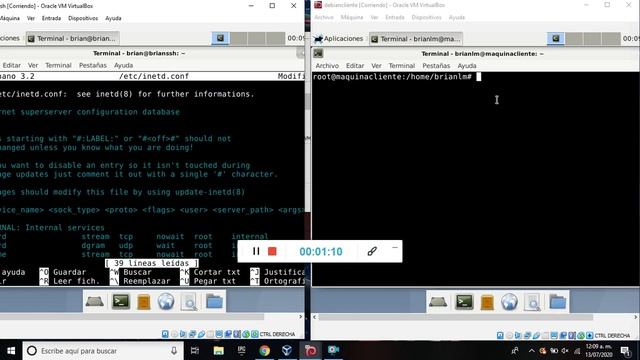Click keyboard capture icon beside left CTRL DERECHA
The height and width of the screenshot is (360, 640).
tap(255, 334)
